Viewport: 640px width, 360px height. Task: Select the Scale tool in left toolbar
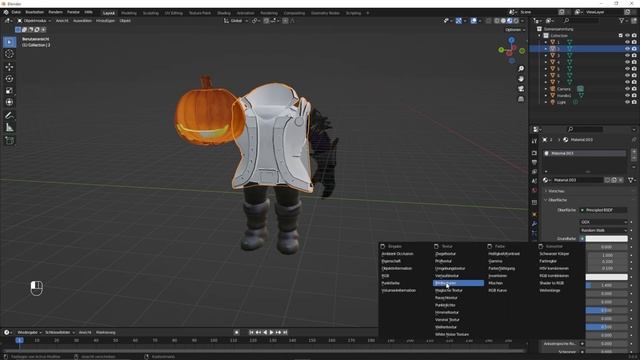(9, 91)
